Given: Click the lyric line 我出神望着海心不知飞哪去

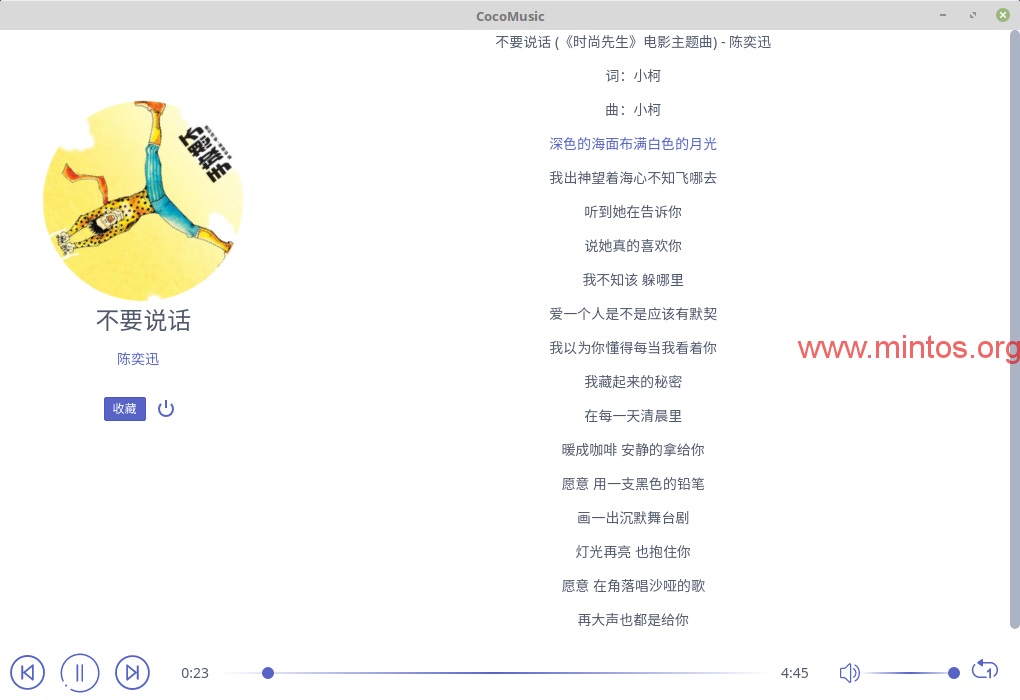Looking at the screenshot, I should click(633, 178).
